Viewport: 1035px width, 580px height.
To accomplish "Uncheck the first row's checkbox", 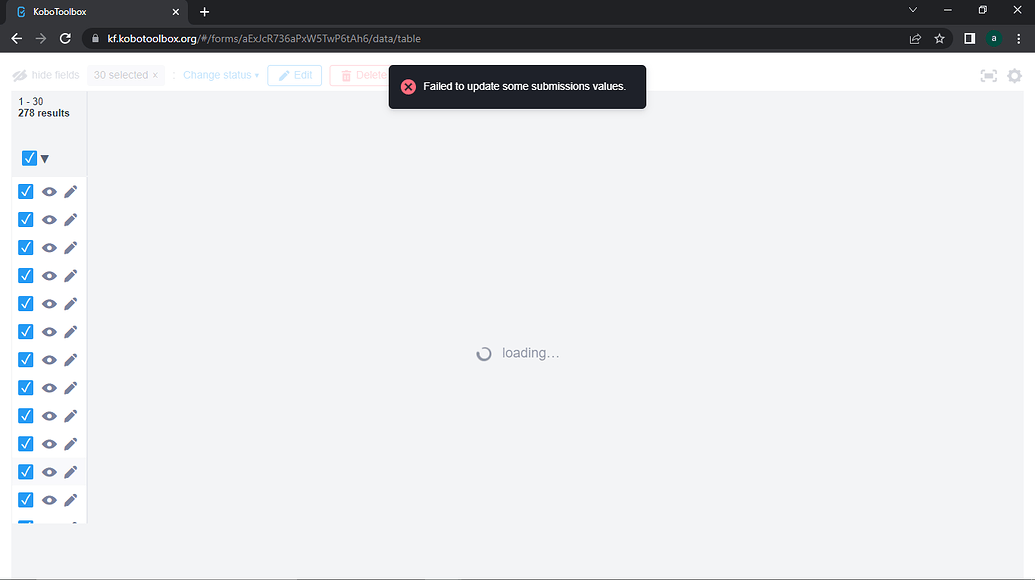I will [x=25, y=191].
